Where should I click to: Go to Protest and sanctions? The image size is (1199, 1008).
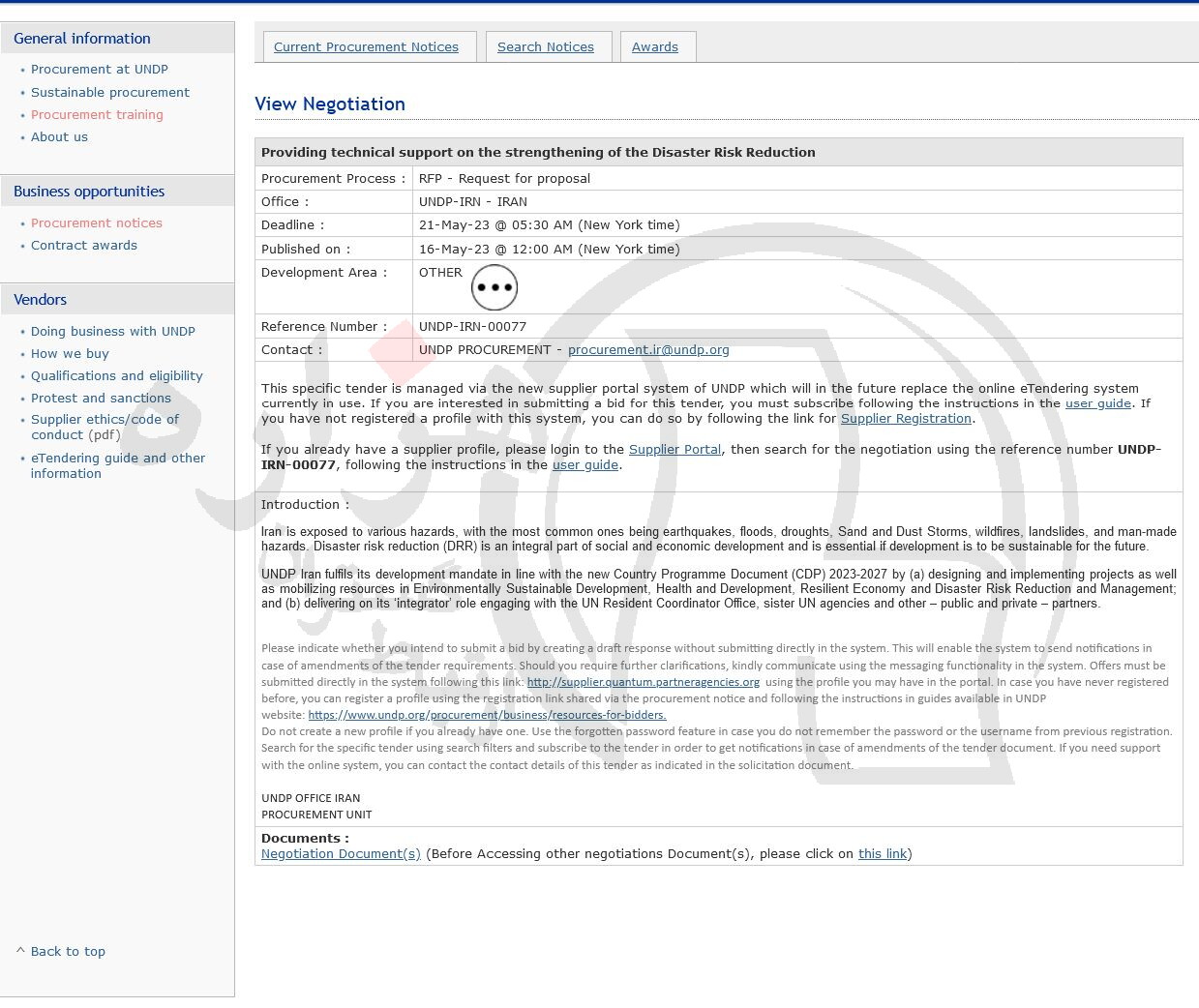pos(101,399)
